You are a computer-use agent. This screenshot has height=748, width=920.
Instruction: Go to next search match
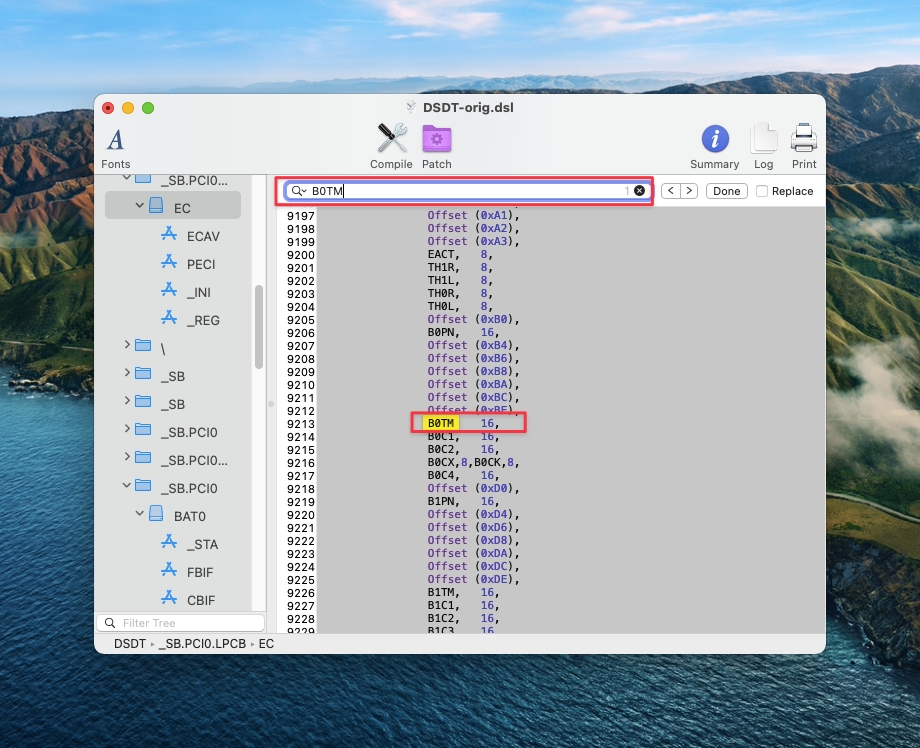(689, 191)
